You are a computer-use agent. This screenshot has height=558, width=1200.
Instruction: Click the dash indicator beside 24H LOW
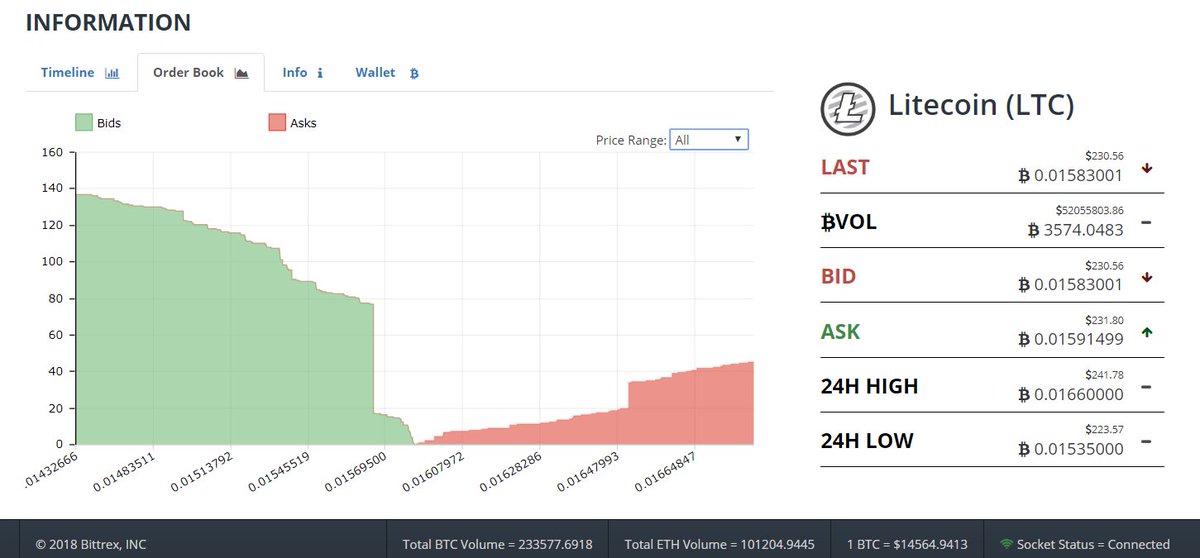click(x=1147, y=440)
